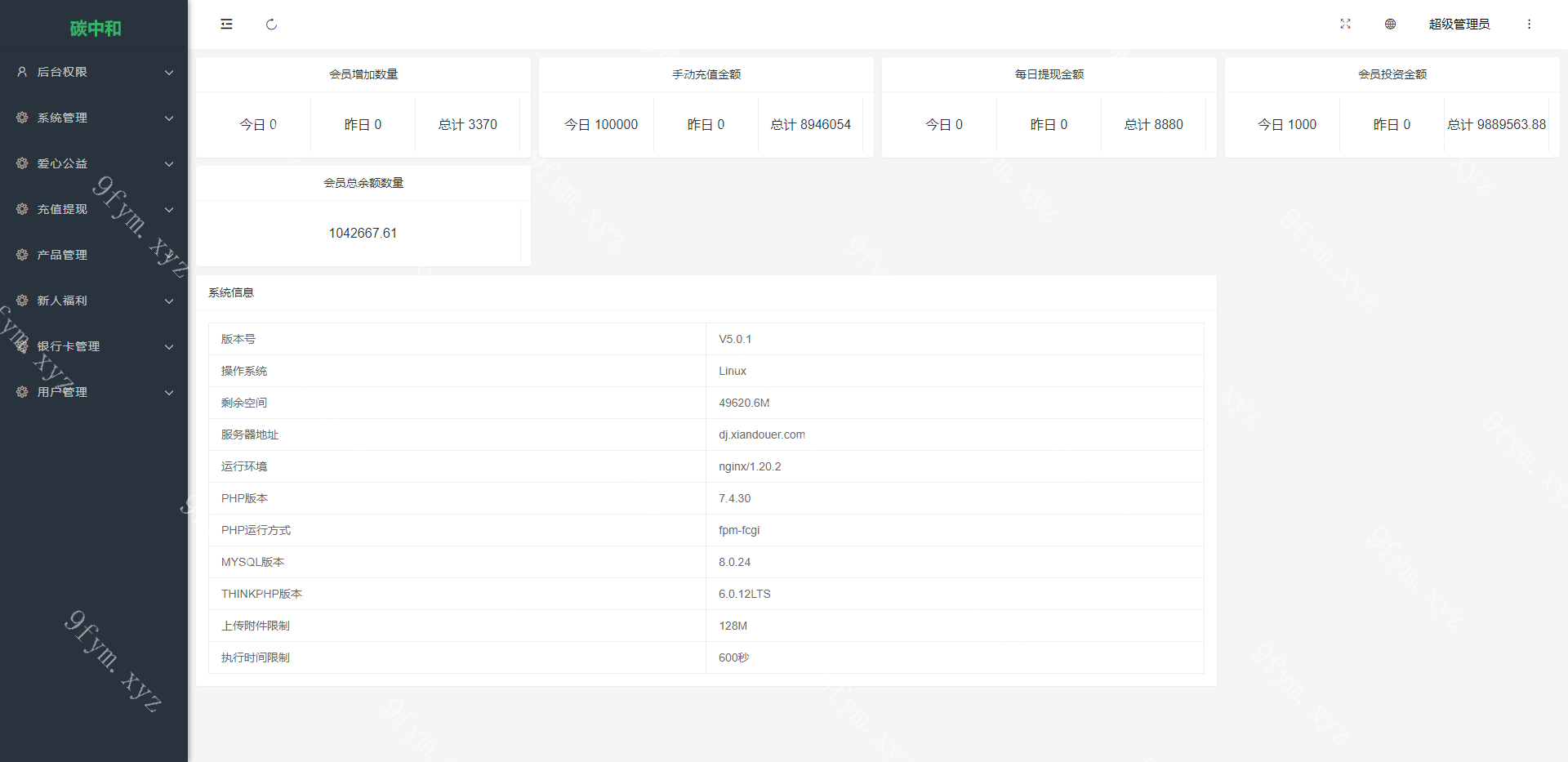Expand the 爱心公益 chevron
Screen dimensions: 1568x762
(x=169, y=164)
